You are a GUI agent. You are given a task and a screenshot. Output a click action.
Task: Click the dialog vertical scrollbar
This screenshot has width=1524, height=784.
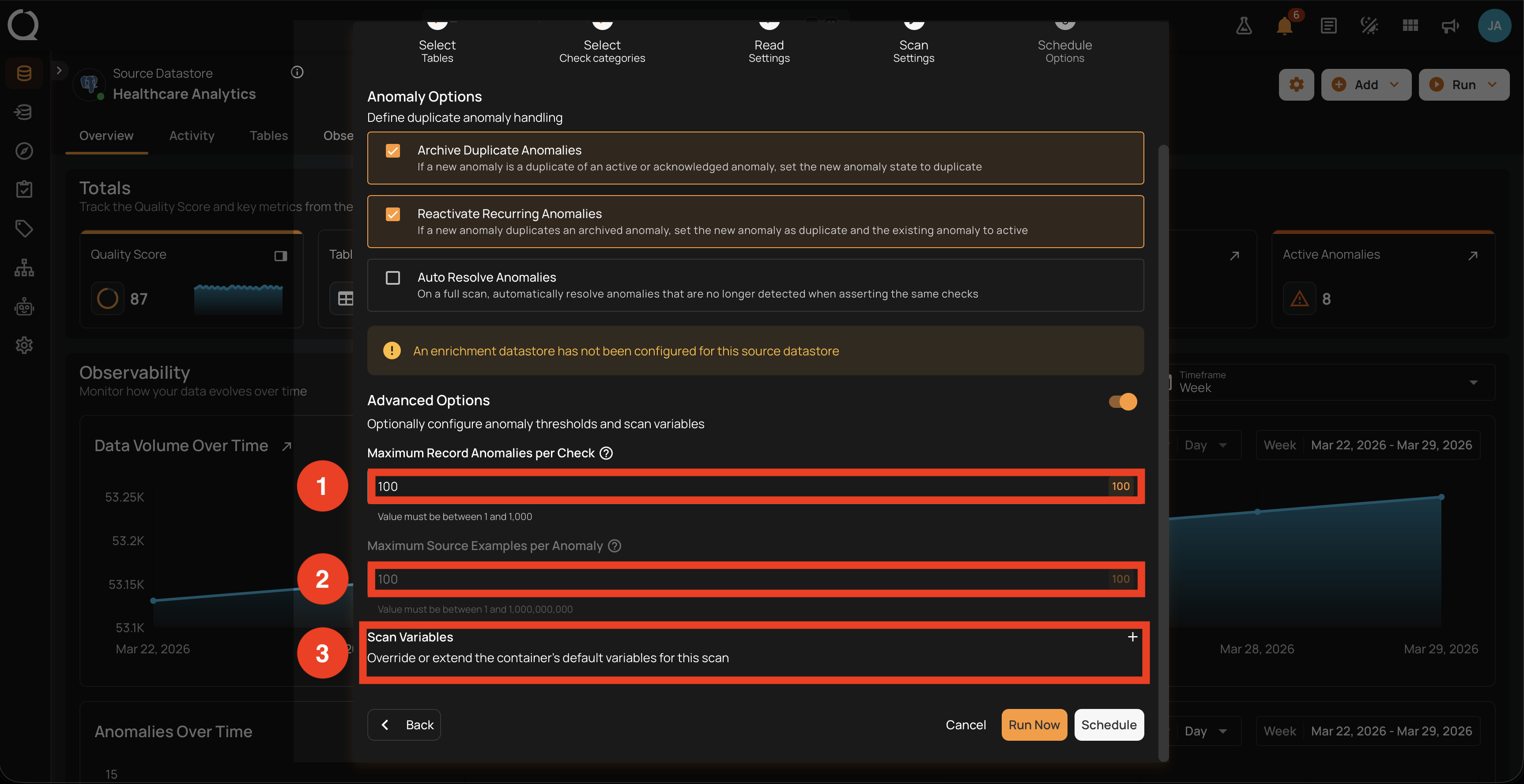pos(1163,452)
